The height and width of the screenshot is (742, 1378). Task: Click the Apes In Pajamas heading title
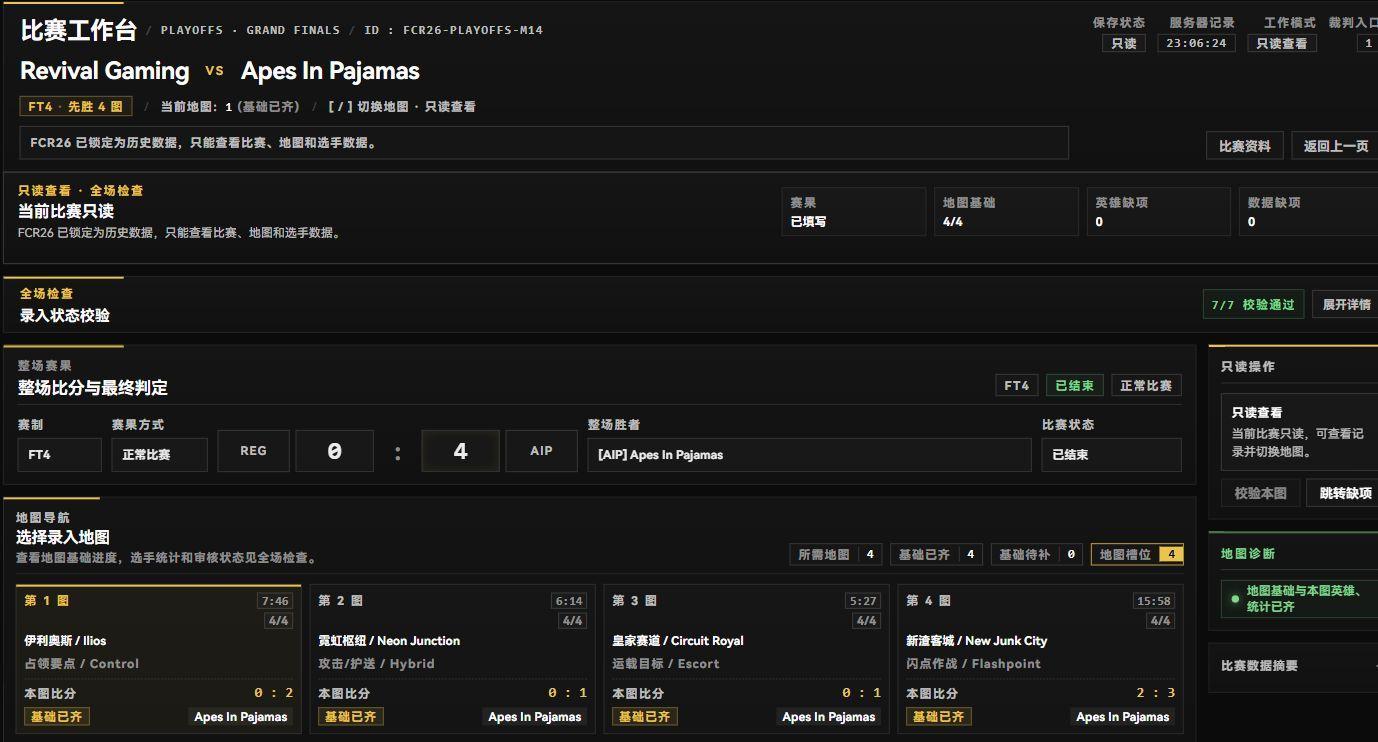click(330, 71)
